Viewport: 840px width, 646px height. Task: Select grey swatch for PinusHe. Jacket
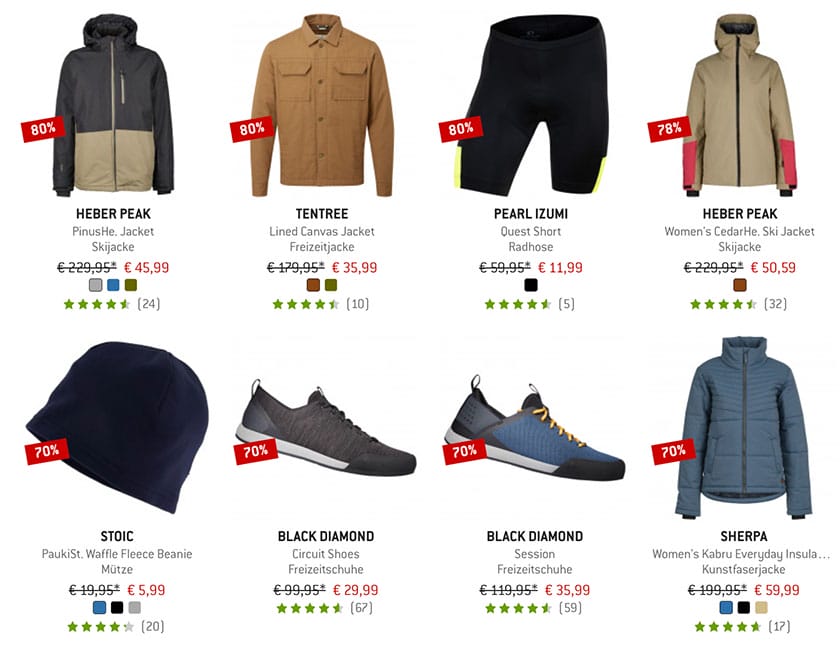pyautogui.click(x=95, y=285)
